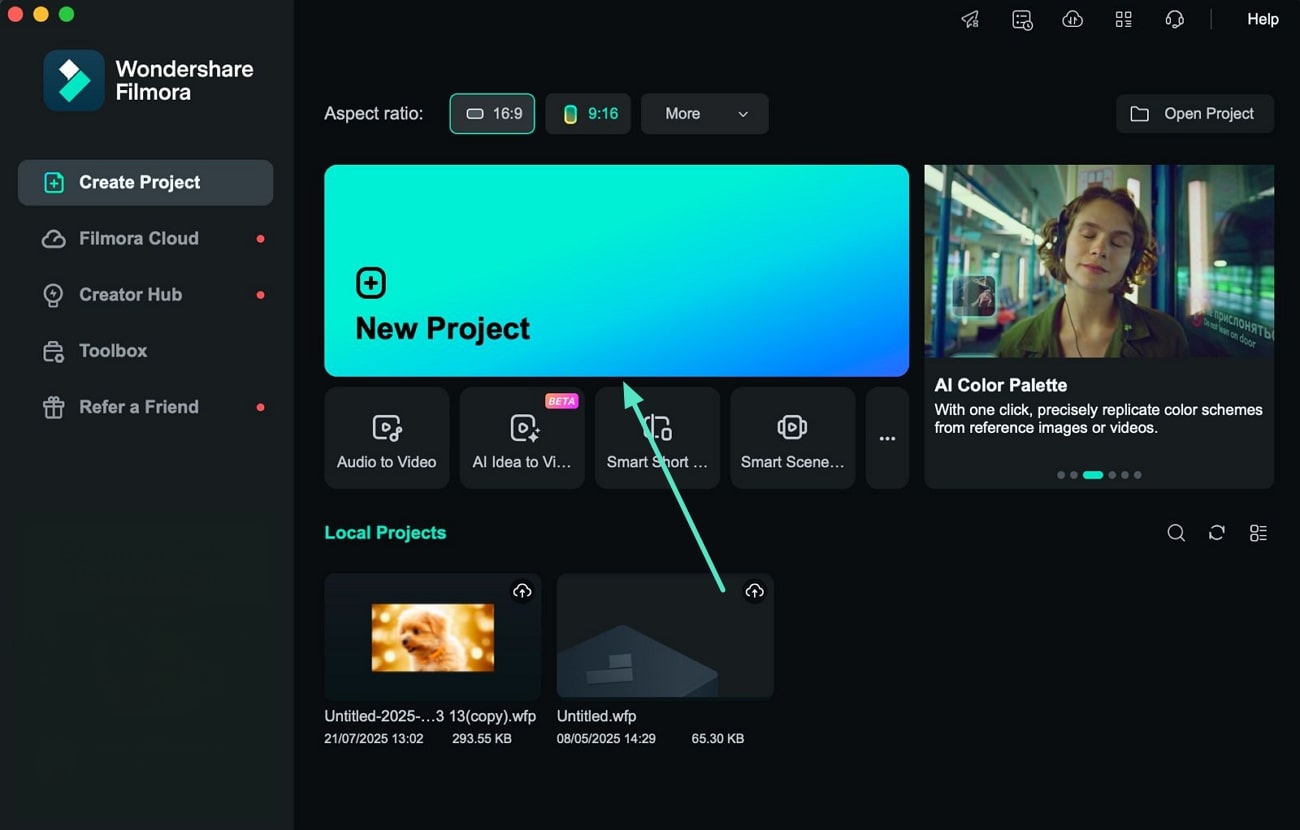Click the Open Project button
The image size is (1300, 830).
[1195, 114]
